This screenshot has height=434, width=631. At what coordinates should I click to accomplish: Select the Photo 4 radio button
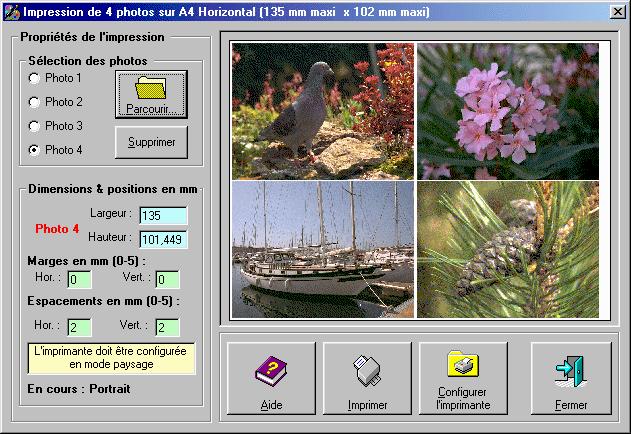tap(35, 150)
